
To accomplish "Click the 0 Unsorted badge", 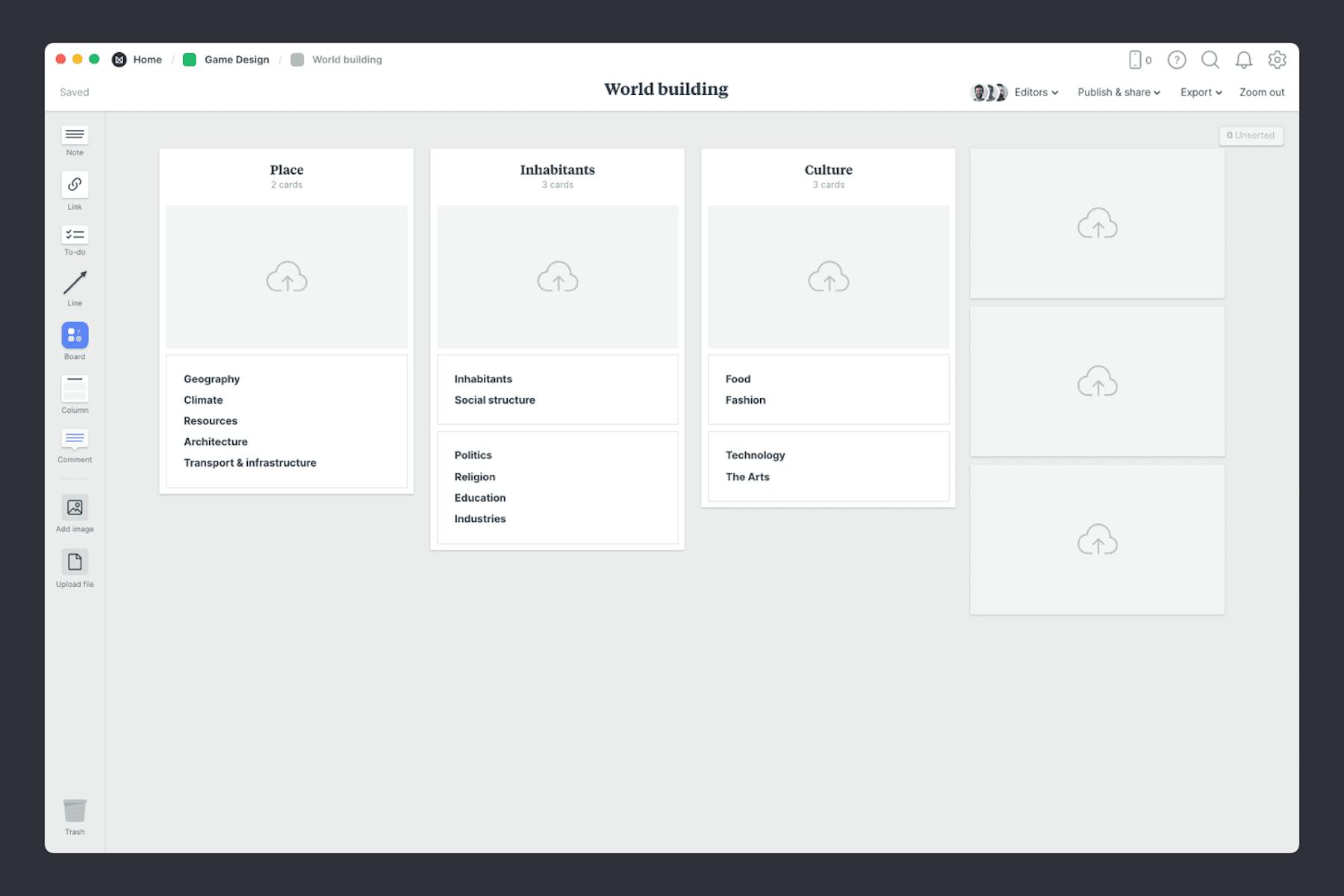I will (x=1251, y=135).
